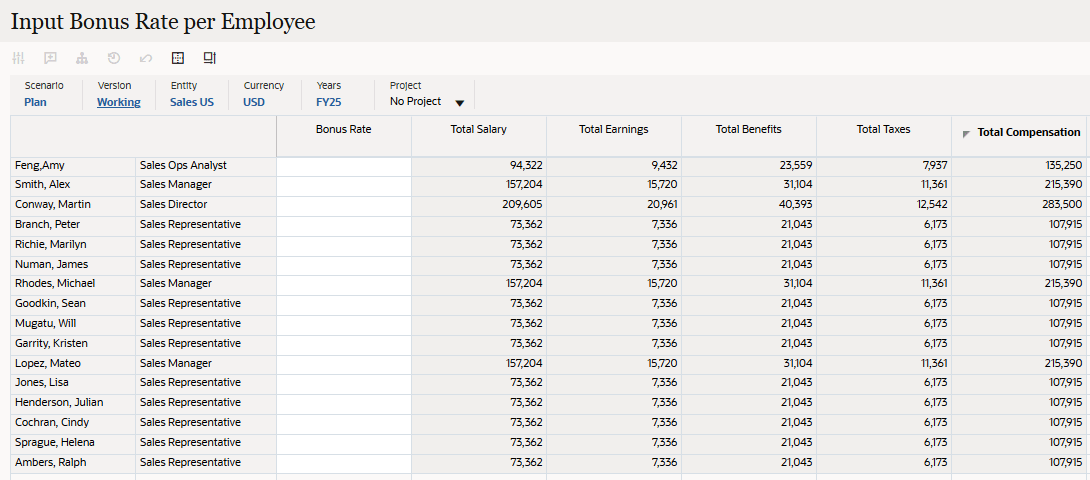Click the USD currency value

pos(254,102)
